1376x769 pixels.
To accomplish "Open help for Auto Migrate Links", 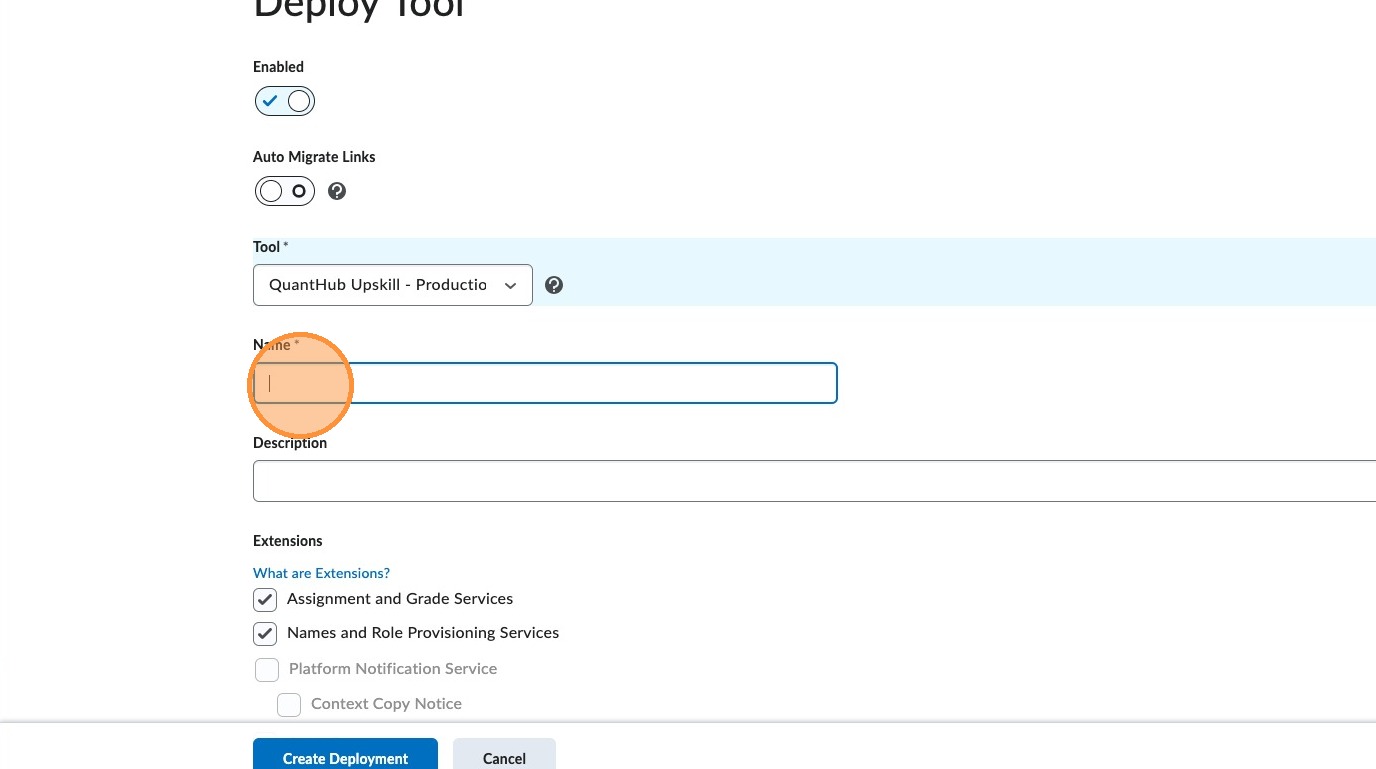I will 337,191.
